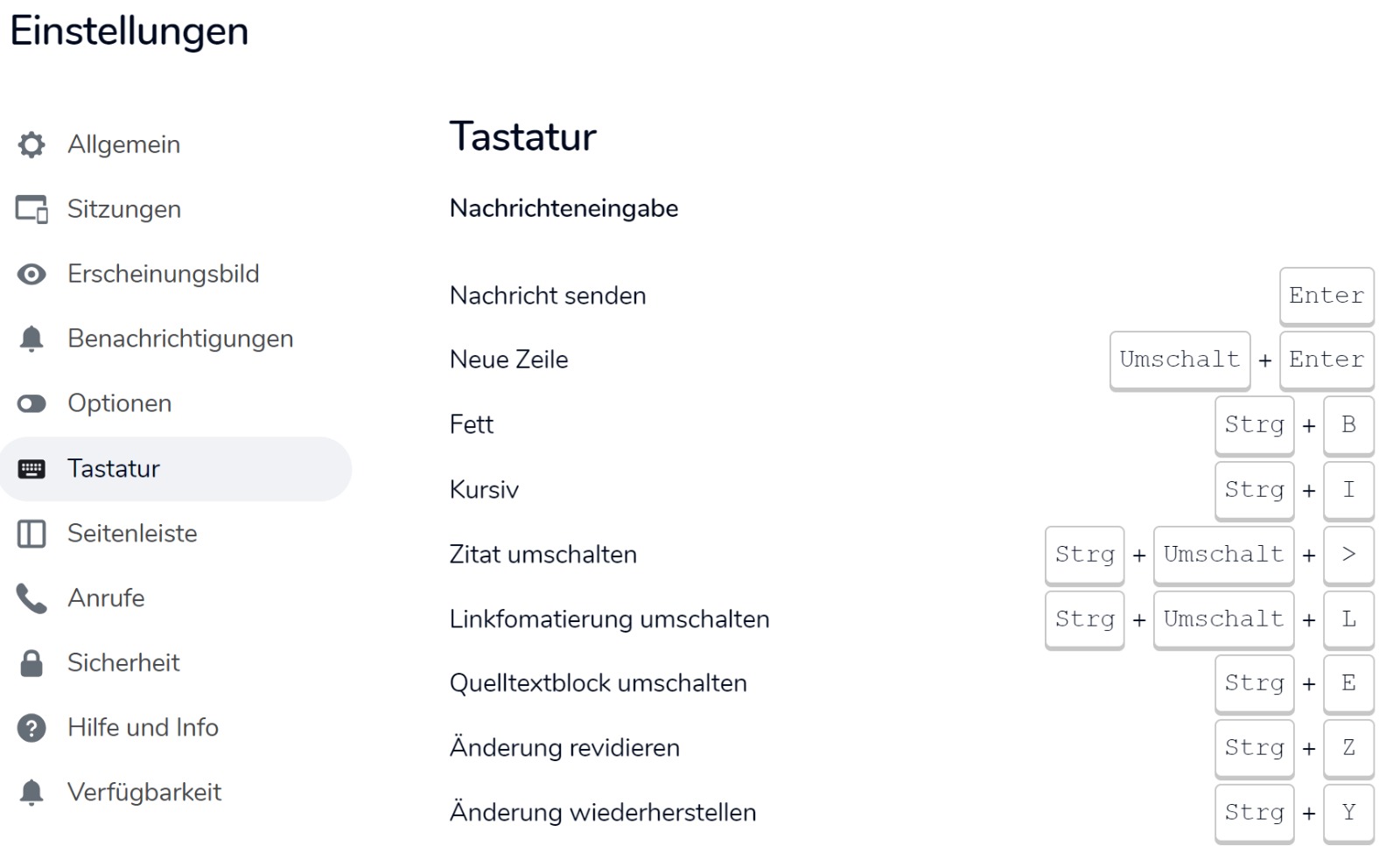The image size is (1400, 846).
Task: Click the Enter key for Nachricht senden
Action: [x=1326, y=296]
